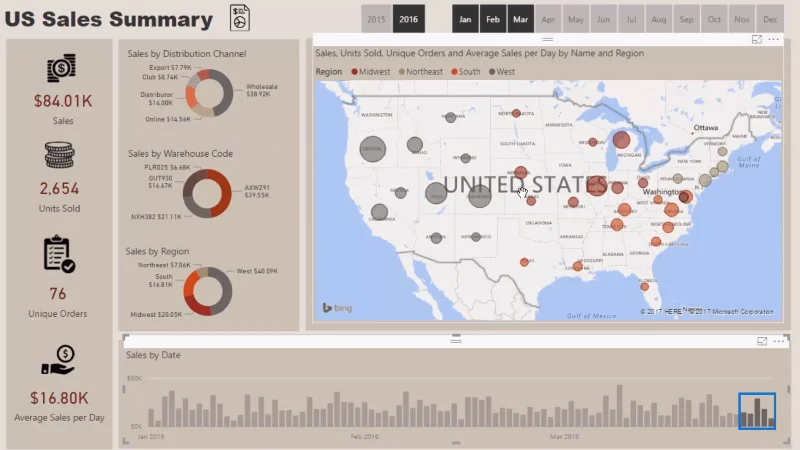This screenshot has height=450, width=800.
Task: Click the Average Sales hand-coin icon
Action: pos(58,360)
